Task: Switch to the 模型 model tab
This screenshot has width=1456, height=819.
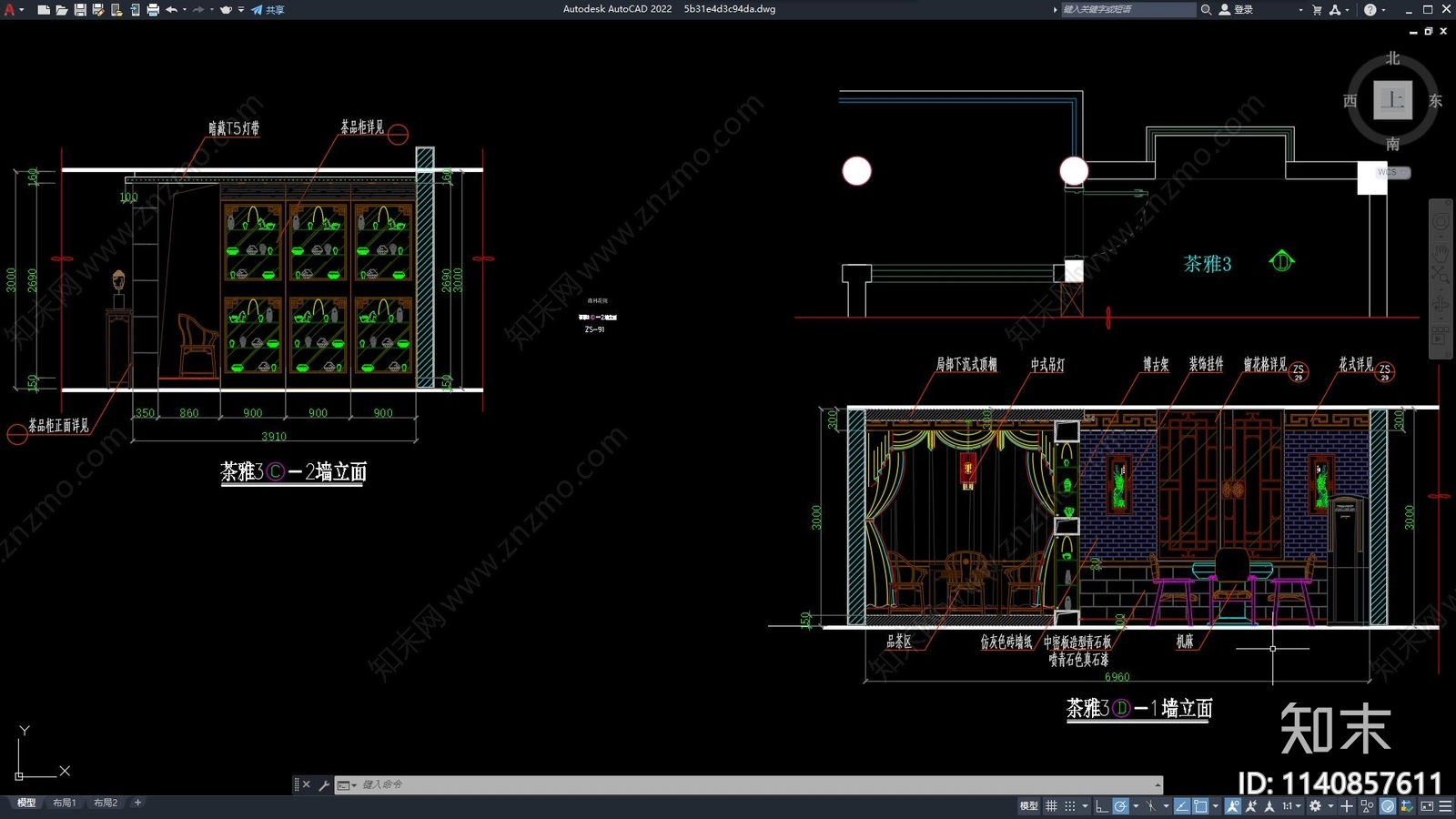Action: coord(26,803)
